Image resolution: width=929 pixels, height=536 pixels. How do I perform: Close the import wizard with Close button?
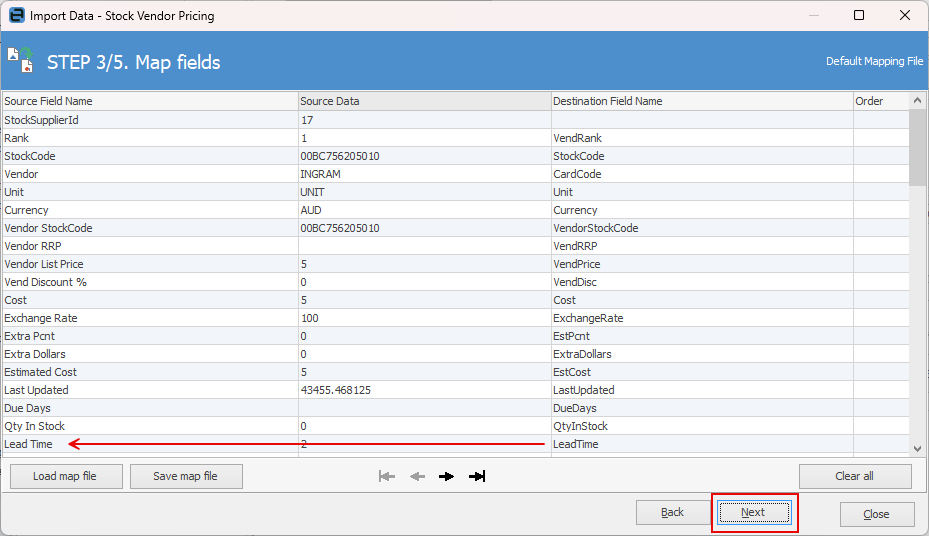coord(876,514)
